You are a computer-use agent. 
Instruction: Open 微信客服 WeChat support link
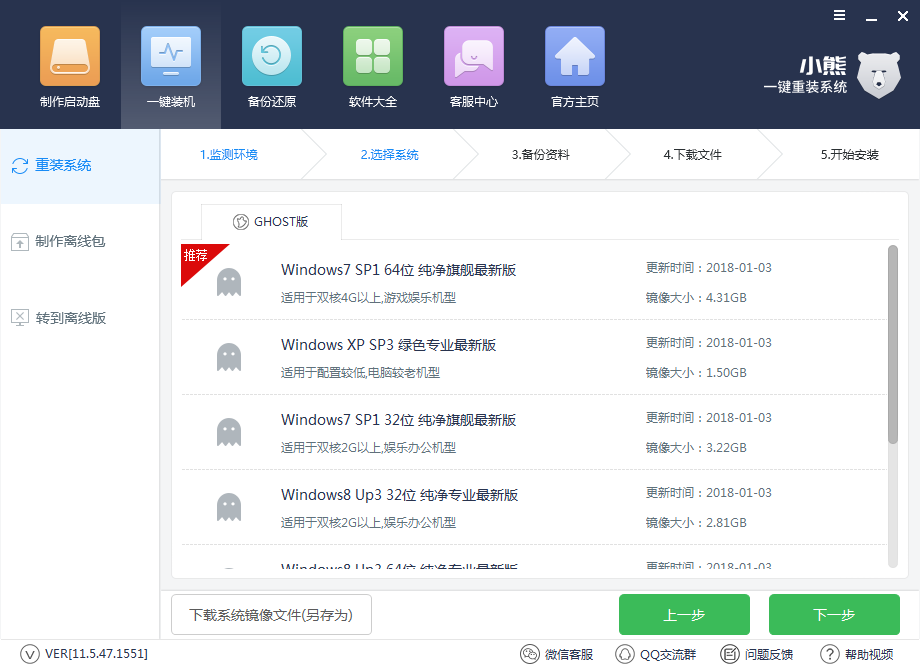[x=569, y=654]
